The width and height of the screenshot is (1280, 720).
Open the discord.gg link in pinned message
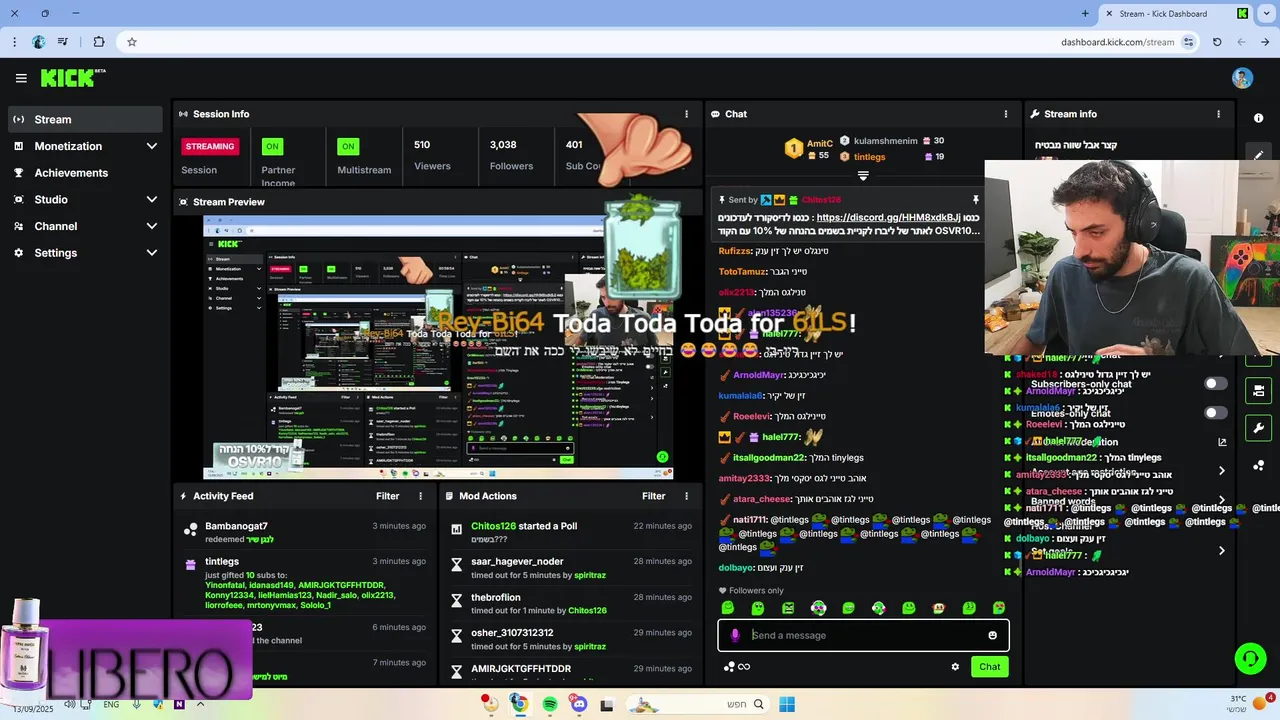(x=888, y=217)
